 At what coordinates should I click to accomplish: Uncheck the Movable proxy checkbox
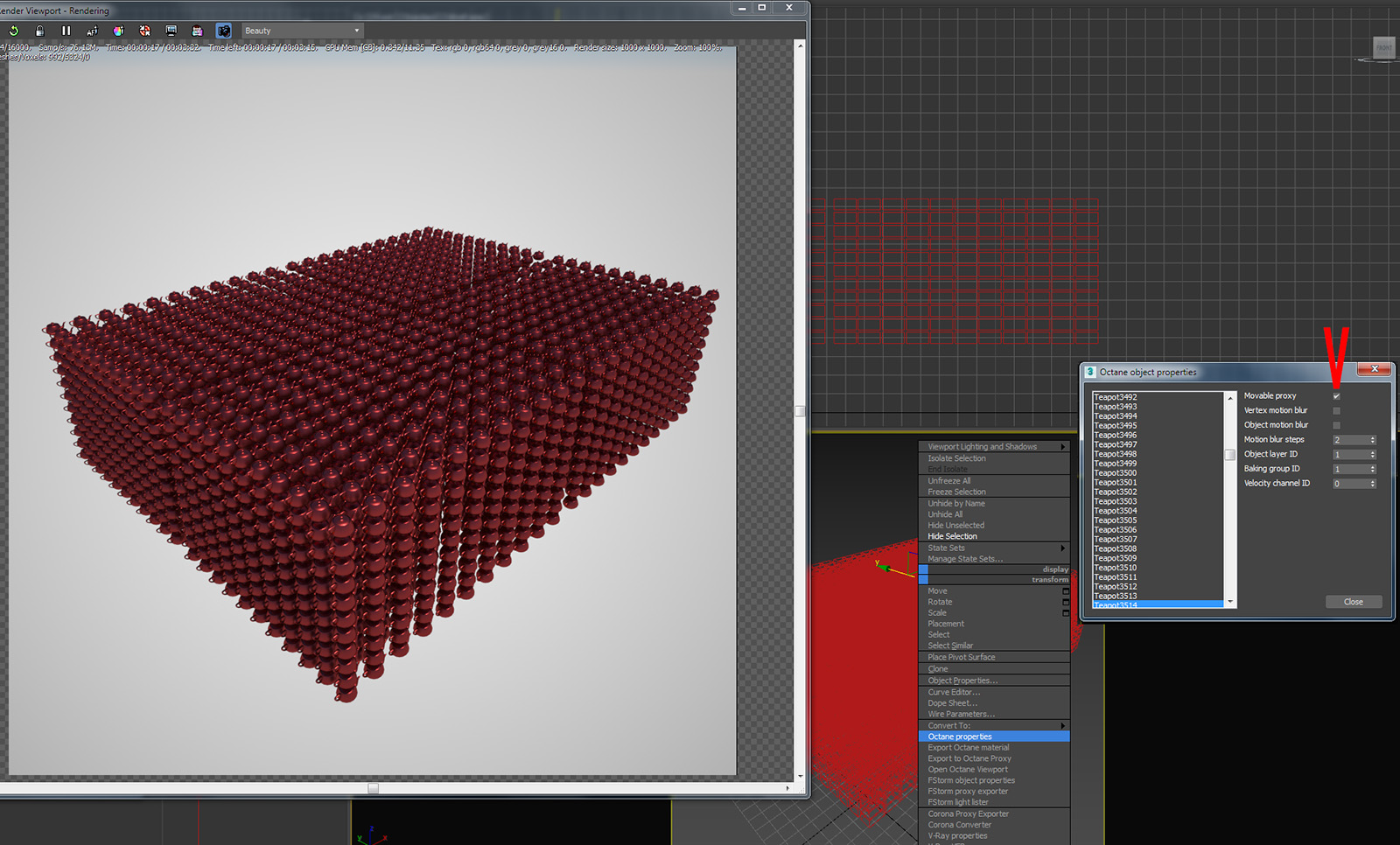(x=1336, y=396)
